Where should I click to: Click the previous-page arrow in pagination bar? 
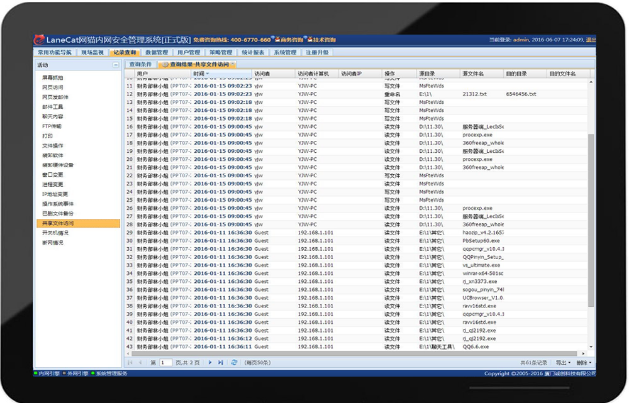coord(140,363)
